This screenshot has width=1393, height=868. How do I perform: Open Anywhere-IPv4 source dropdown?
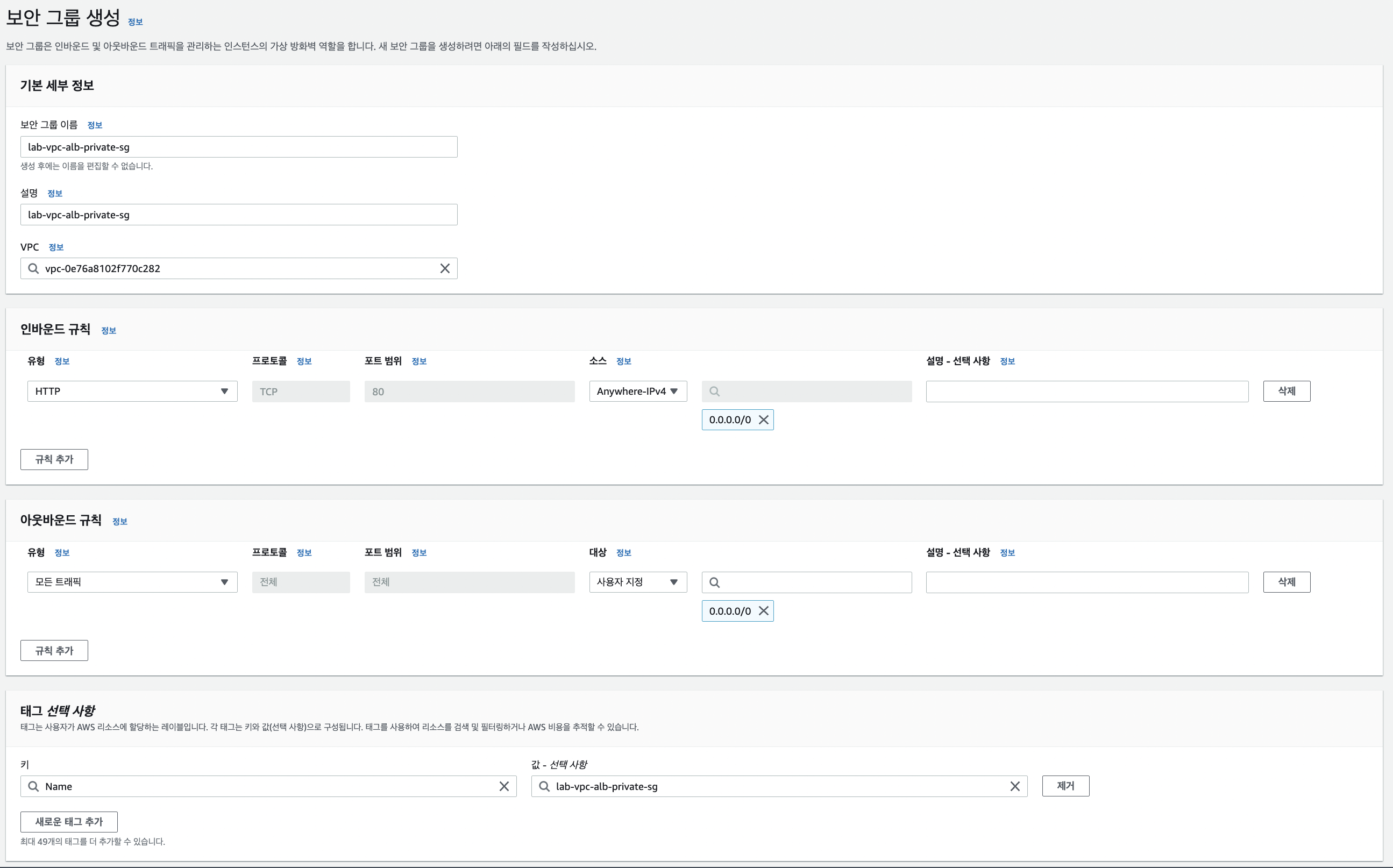[637, 391]
